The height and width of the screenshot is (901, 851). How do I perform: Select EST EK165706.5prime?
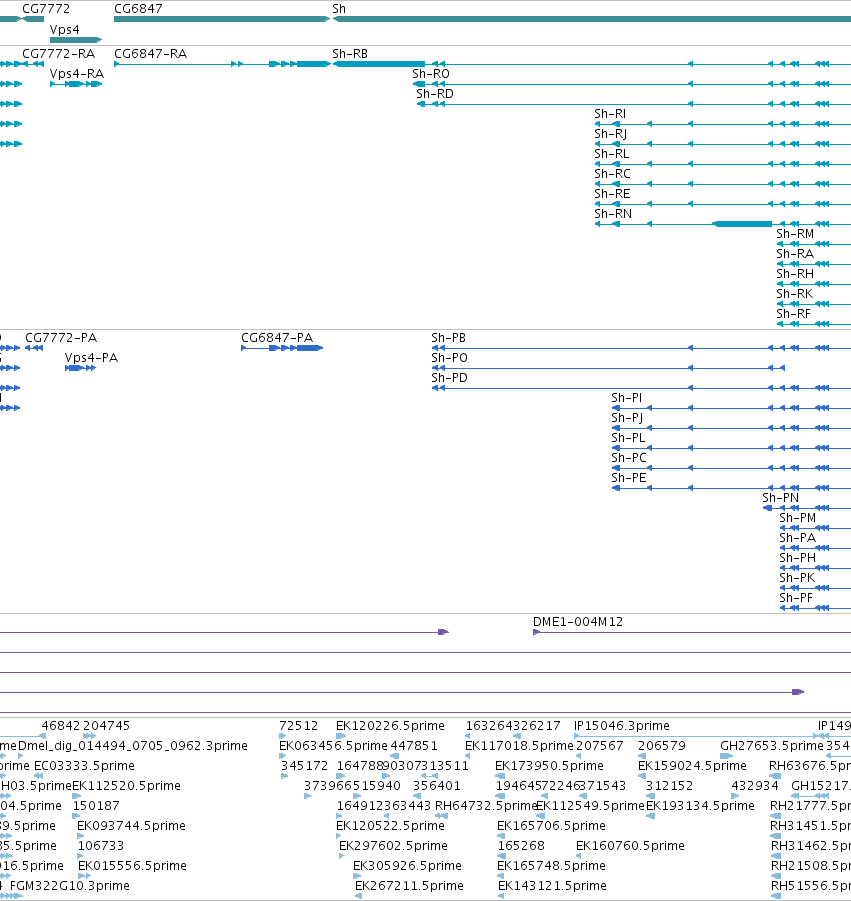click(x=552, y=826)
